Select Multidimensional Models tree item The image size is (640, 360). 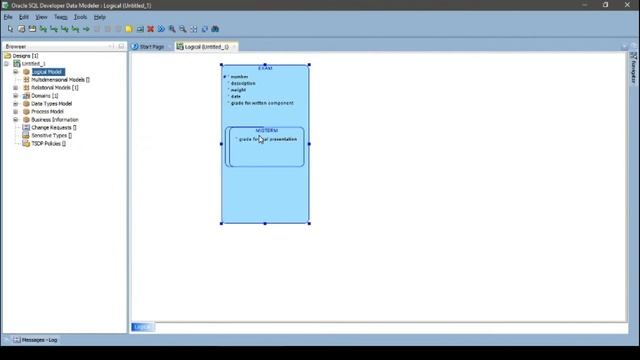tap(60, 80)
